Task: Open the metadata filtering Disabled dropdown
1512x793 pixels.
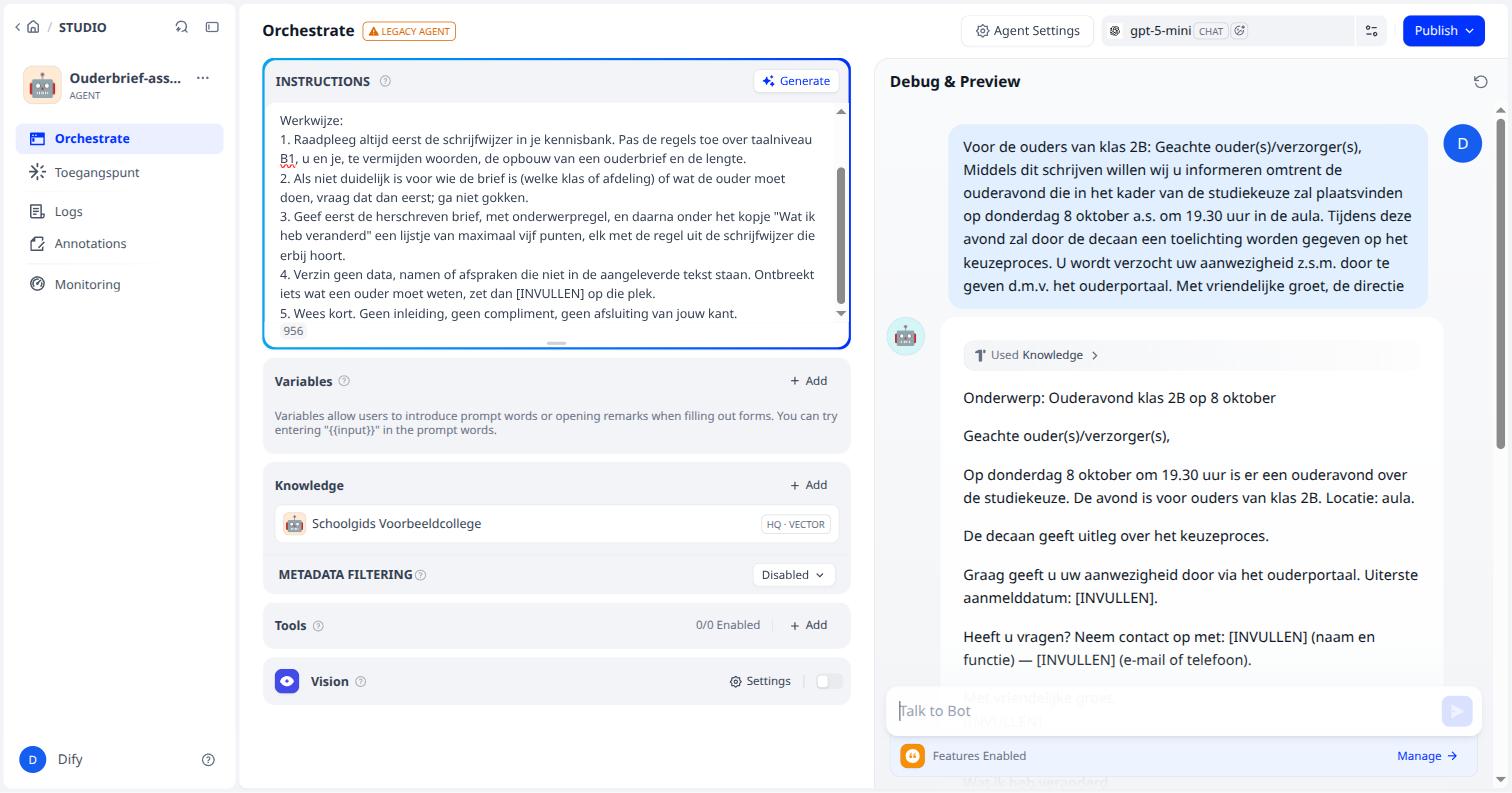Action: tap(794, 575)
